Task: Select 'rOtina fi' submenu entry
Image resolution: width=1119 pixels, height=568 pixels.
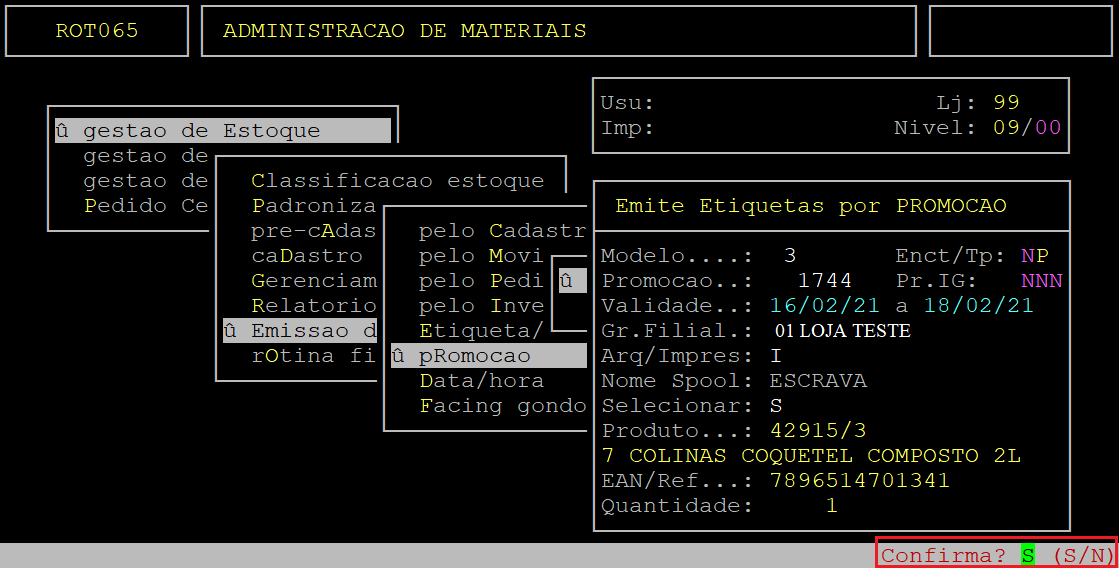Action: pos(313,356)
